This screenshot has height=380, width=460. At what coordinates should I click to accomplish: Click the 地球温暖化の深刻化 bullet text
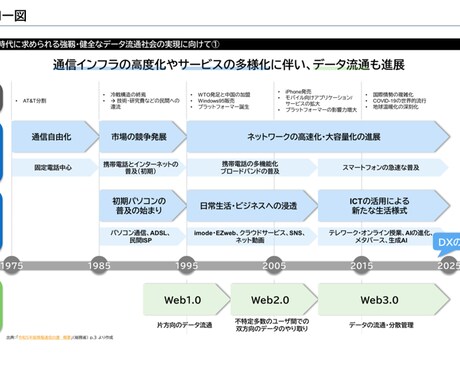click(395, 107)
